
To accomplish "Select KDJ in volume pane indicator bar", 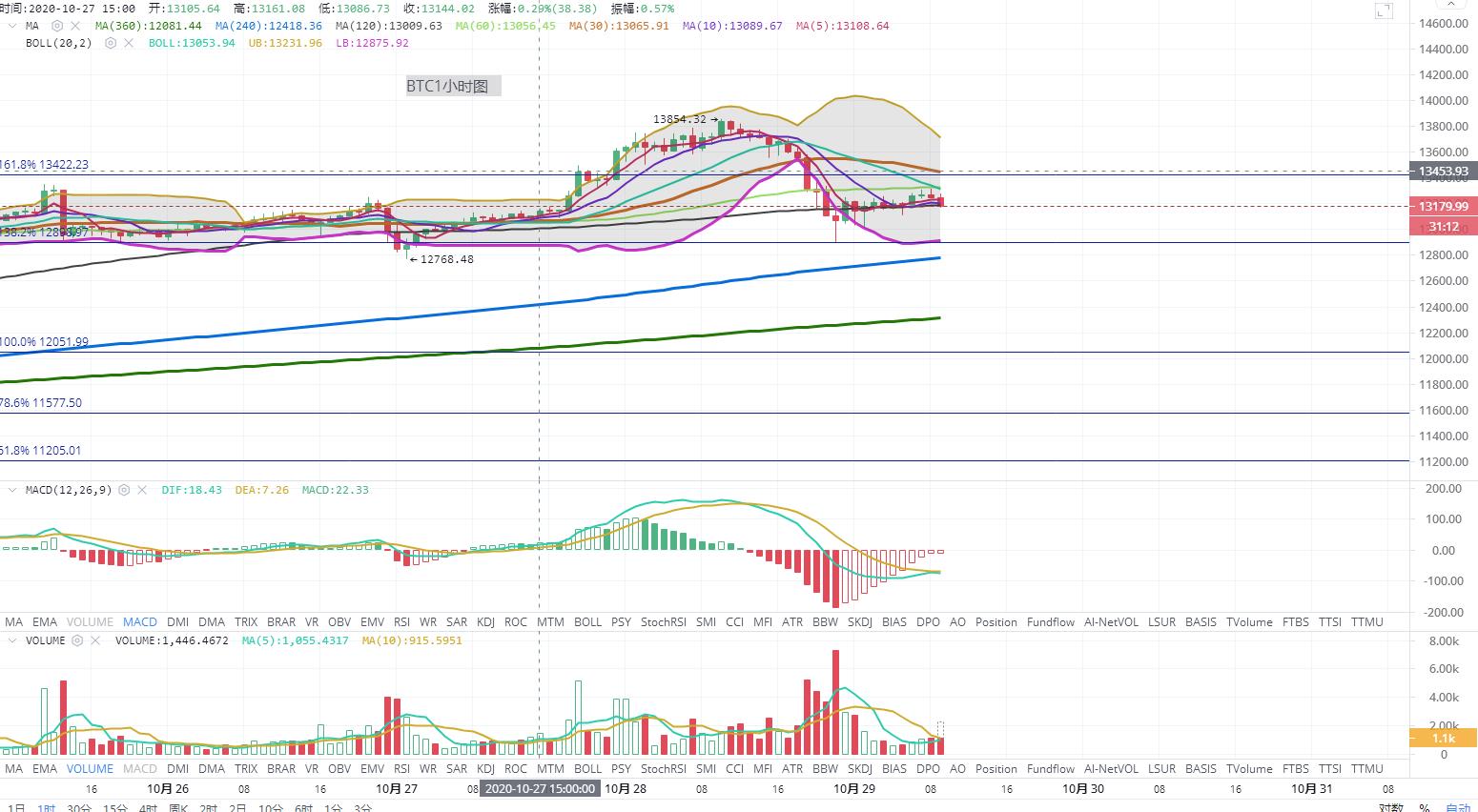I will (x=485, y=768).
